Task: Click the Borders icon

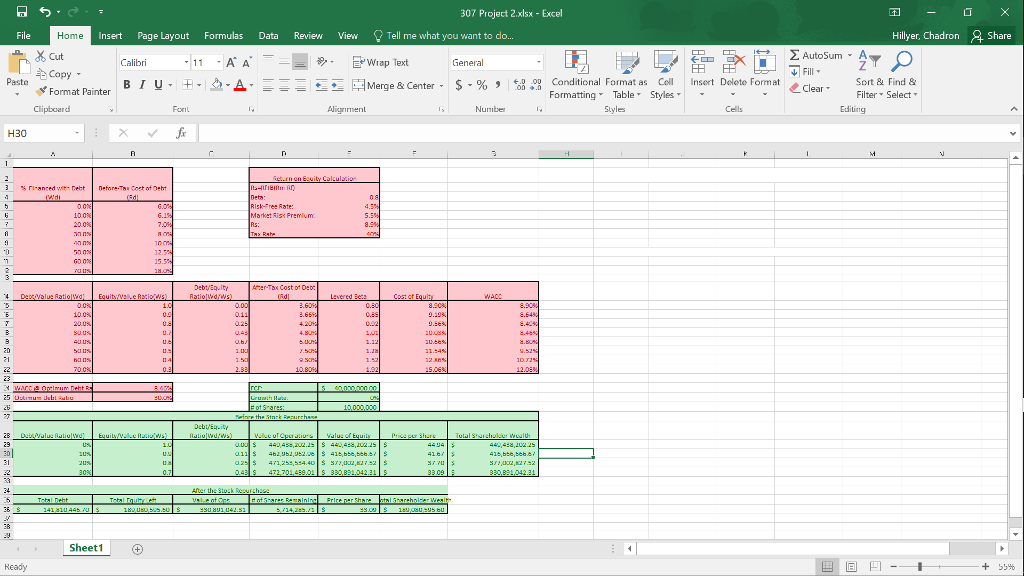Action: click(x=187, y=85)
